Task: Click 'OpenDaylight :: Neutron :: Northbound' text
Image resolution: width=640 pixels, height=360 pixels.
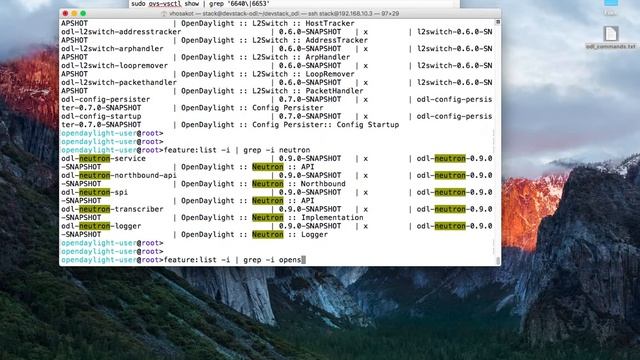Action: 263,184
